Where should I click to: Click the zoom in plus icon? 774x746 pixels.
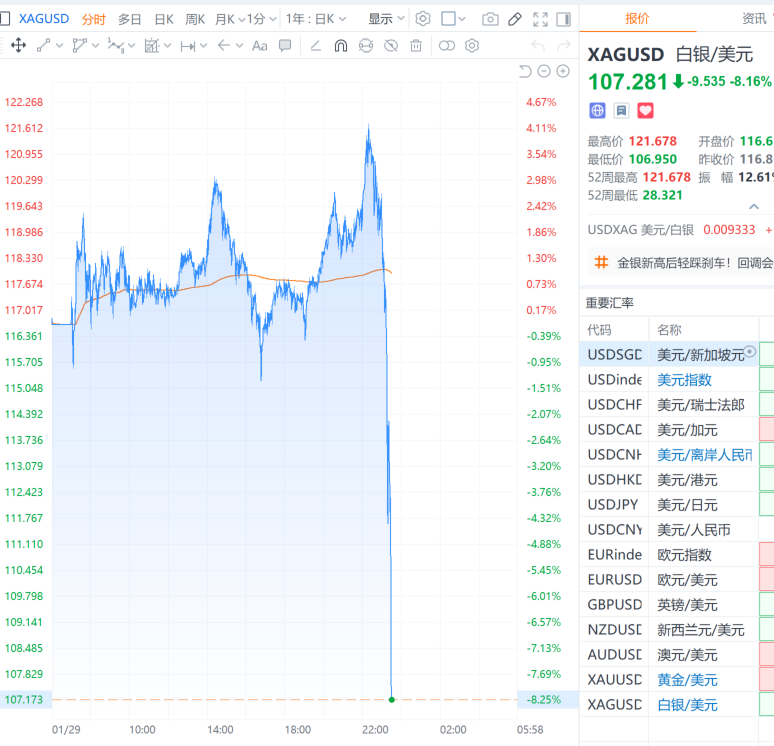point(563,71)
